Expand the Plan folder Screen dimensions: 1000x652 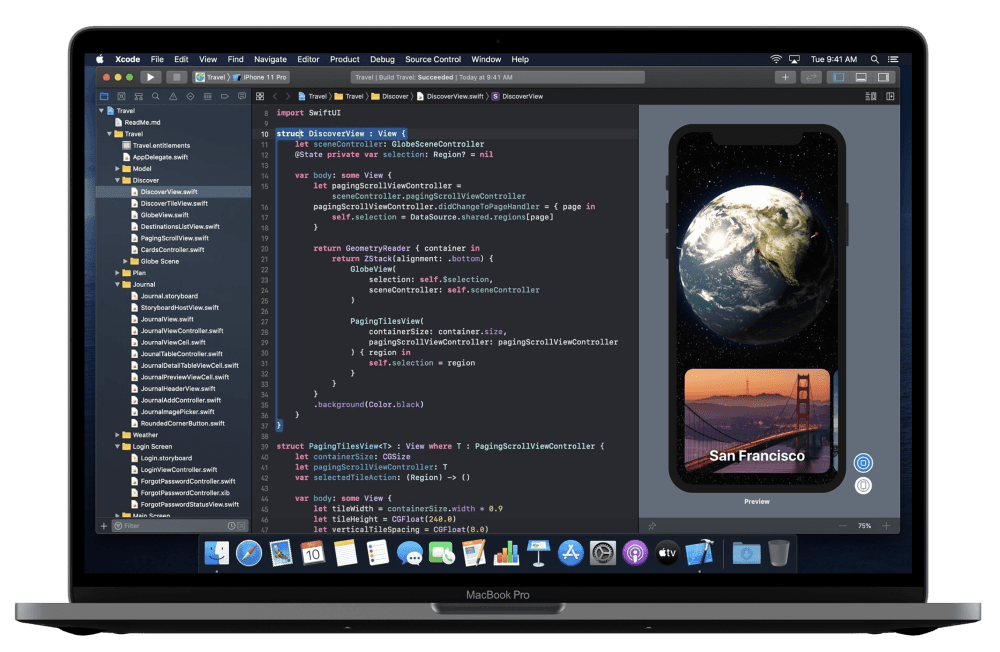tap(118, 272)
